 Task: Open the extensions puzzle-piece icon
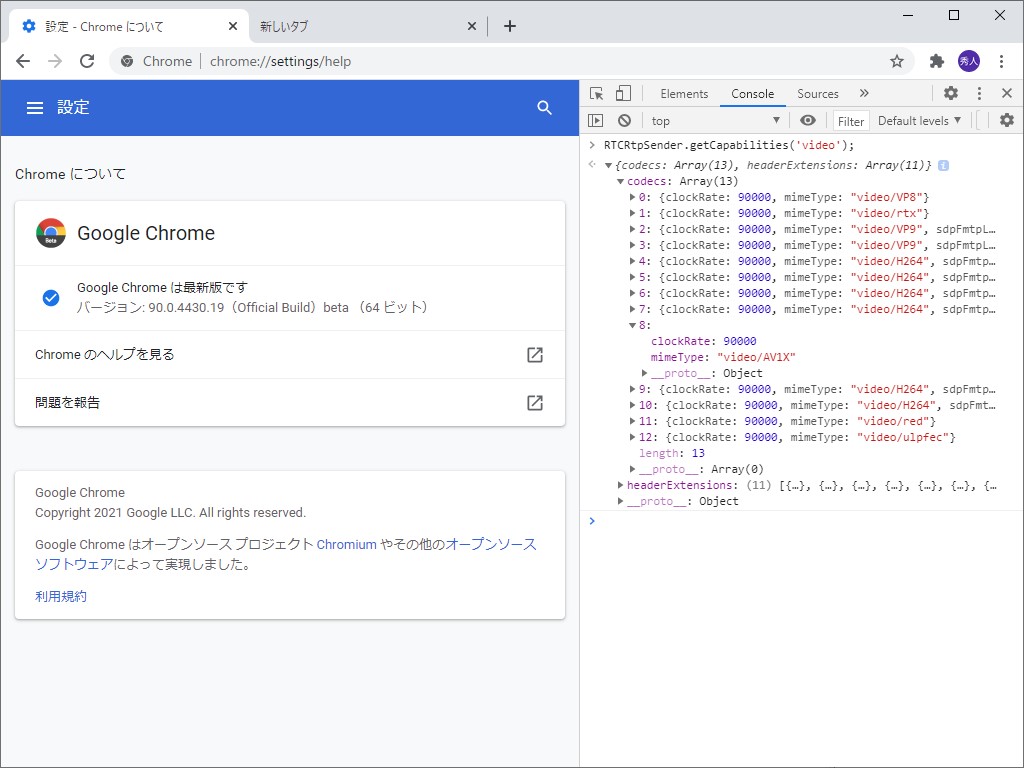(x=936, y=61)
